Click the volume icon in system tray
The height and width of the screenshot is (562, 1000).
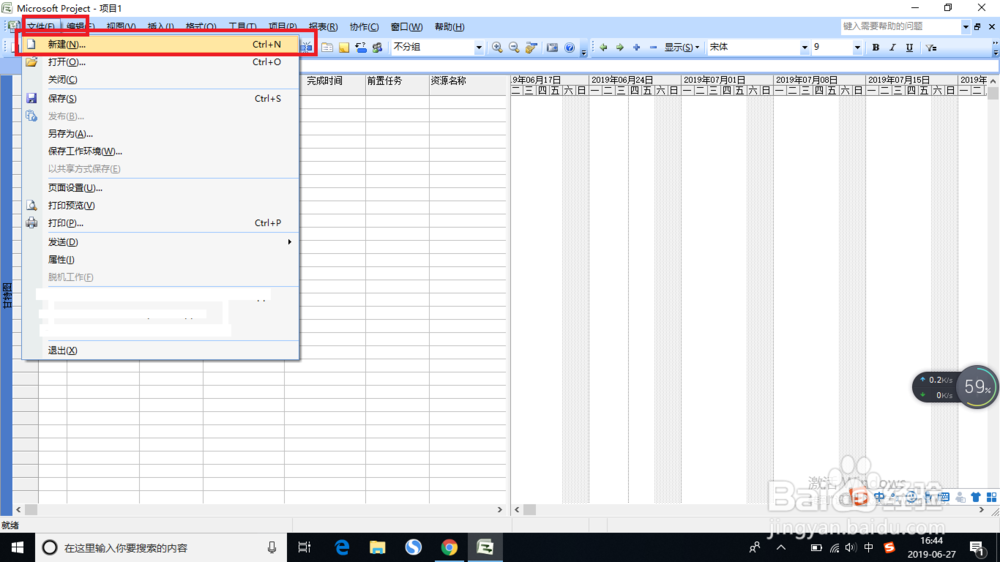pos(851,547)
